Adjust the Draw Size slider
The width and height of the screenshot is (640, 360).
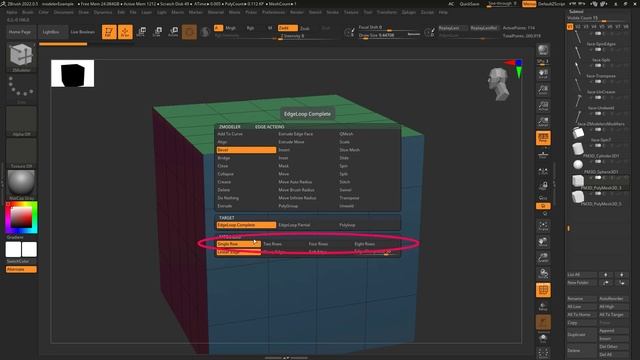point(389,36)
